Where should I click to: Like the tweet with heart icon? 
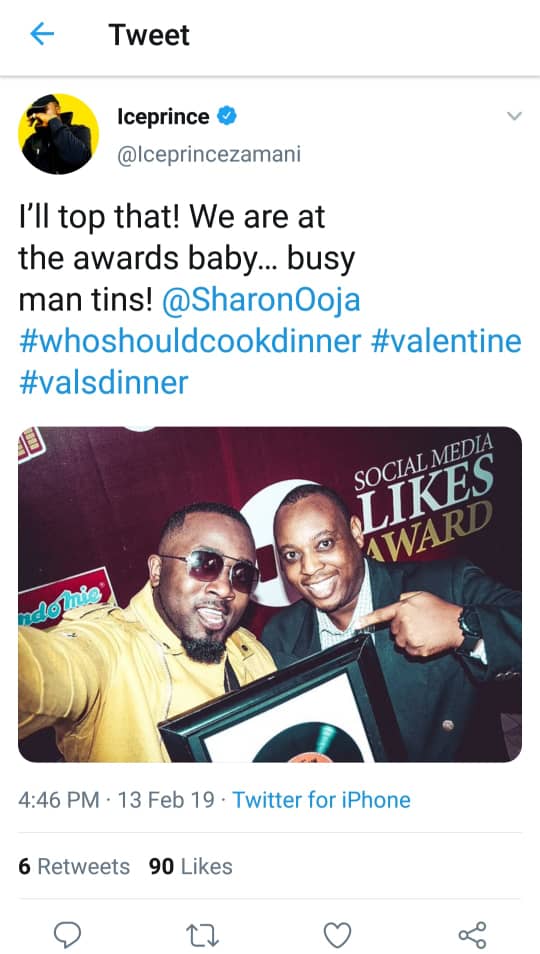337,935
